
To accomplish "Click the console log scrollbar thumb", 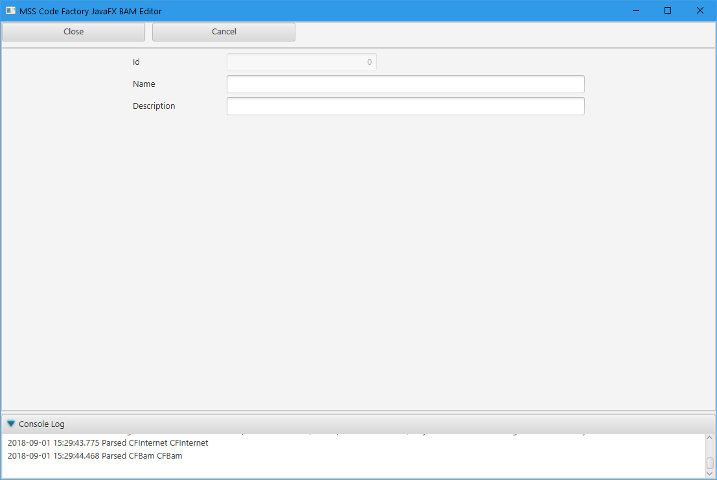I will [x=710, y=463].
